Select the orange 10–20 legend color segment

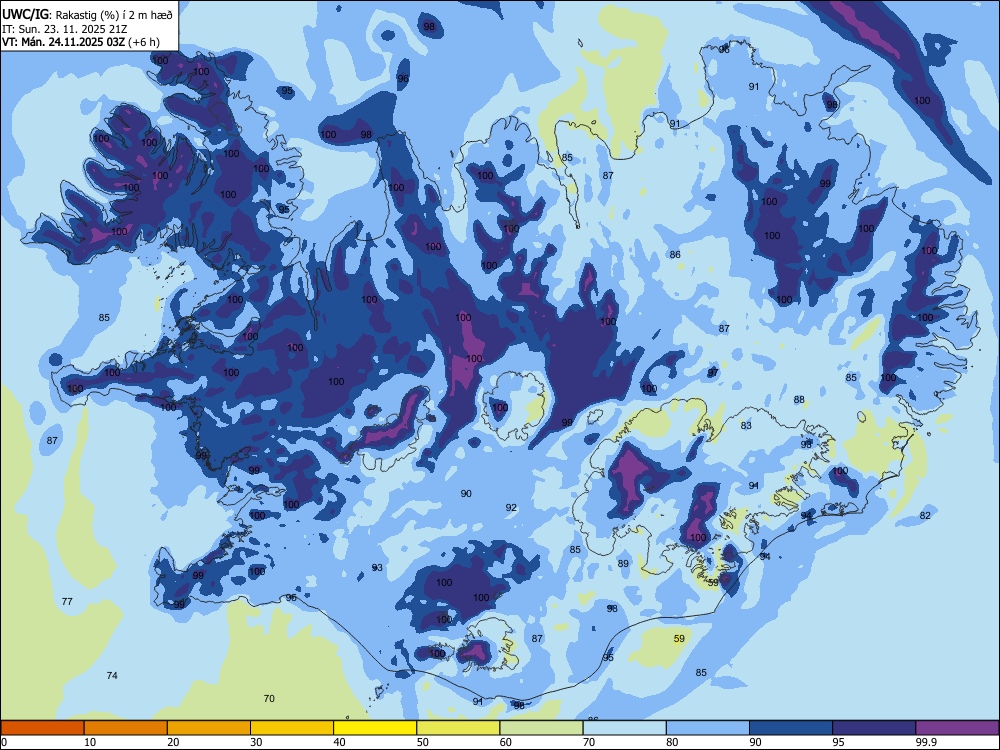click(x=126, y=728)
